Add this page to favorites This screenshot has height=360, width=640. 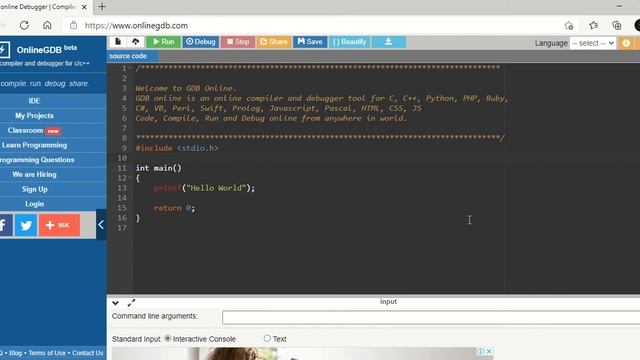pos(569,26)
